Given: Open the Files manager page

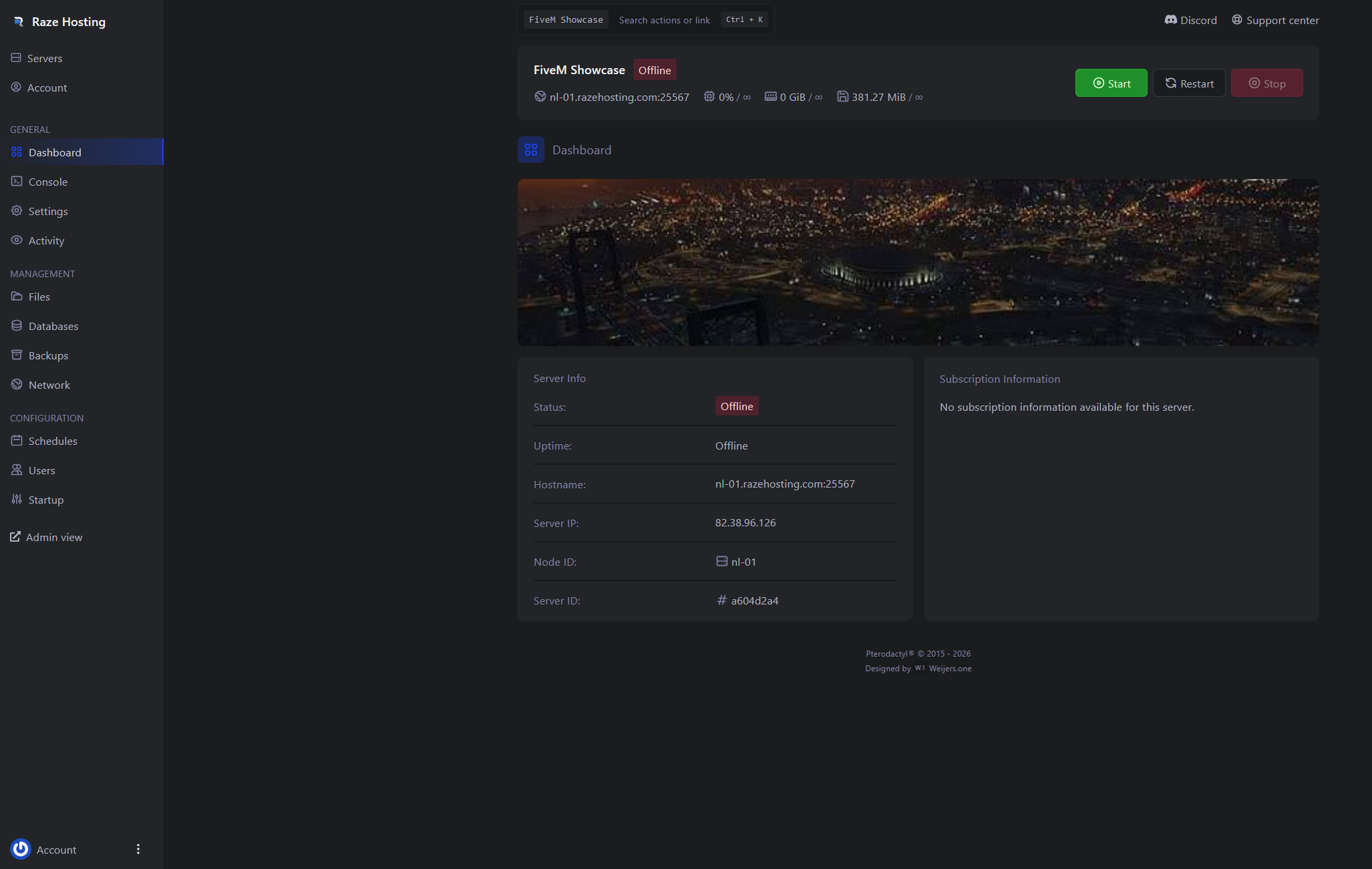Looking at the screenshot, I should 81,297.
